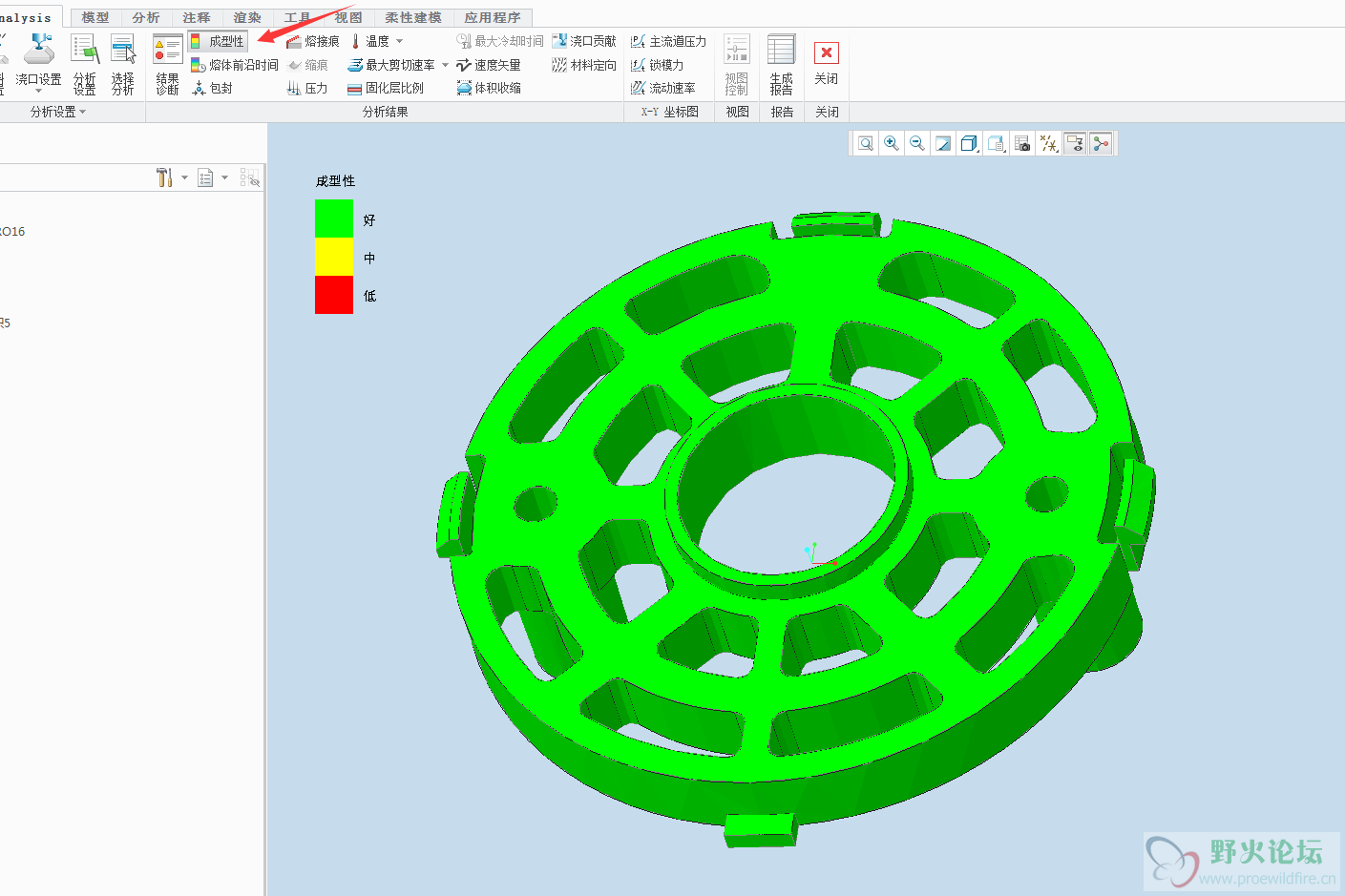Click the red 低 legend swatch

[x=334, y=295]
